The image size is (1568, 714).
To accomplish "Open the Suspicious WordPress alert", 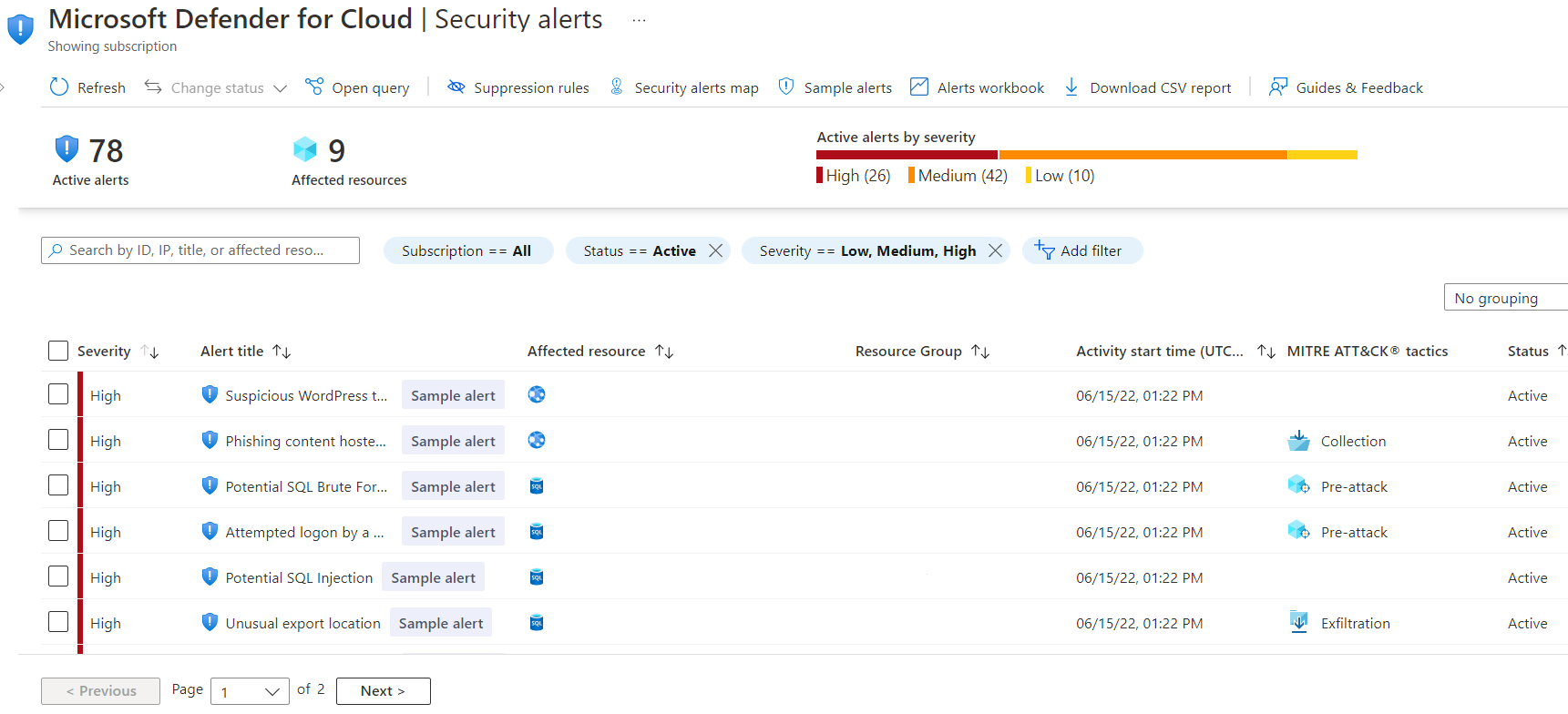I will (x=306, y=395).
